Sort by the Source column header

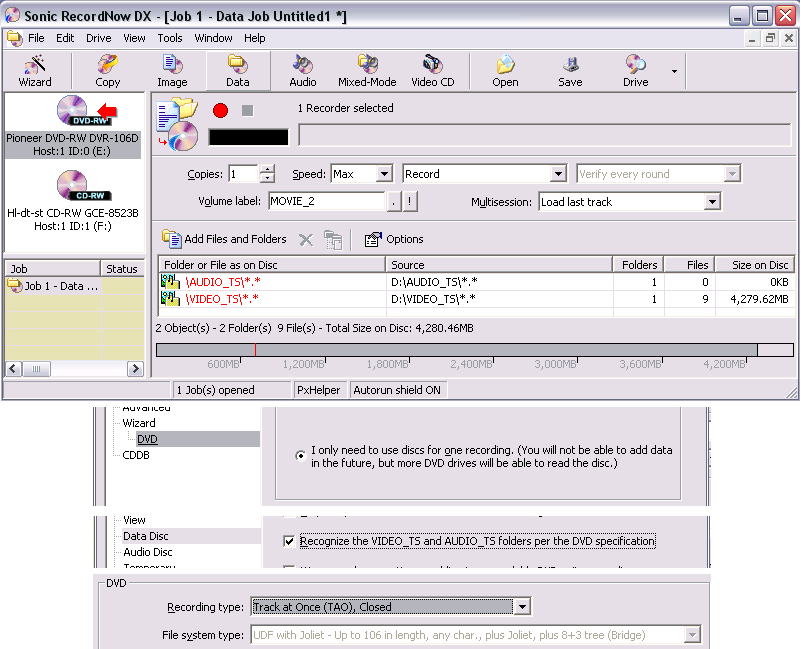coord(499,265)
